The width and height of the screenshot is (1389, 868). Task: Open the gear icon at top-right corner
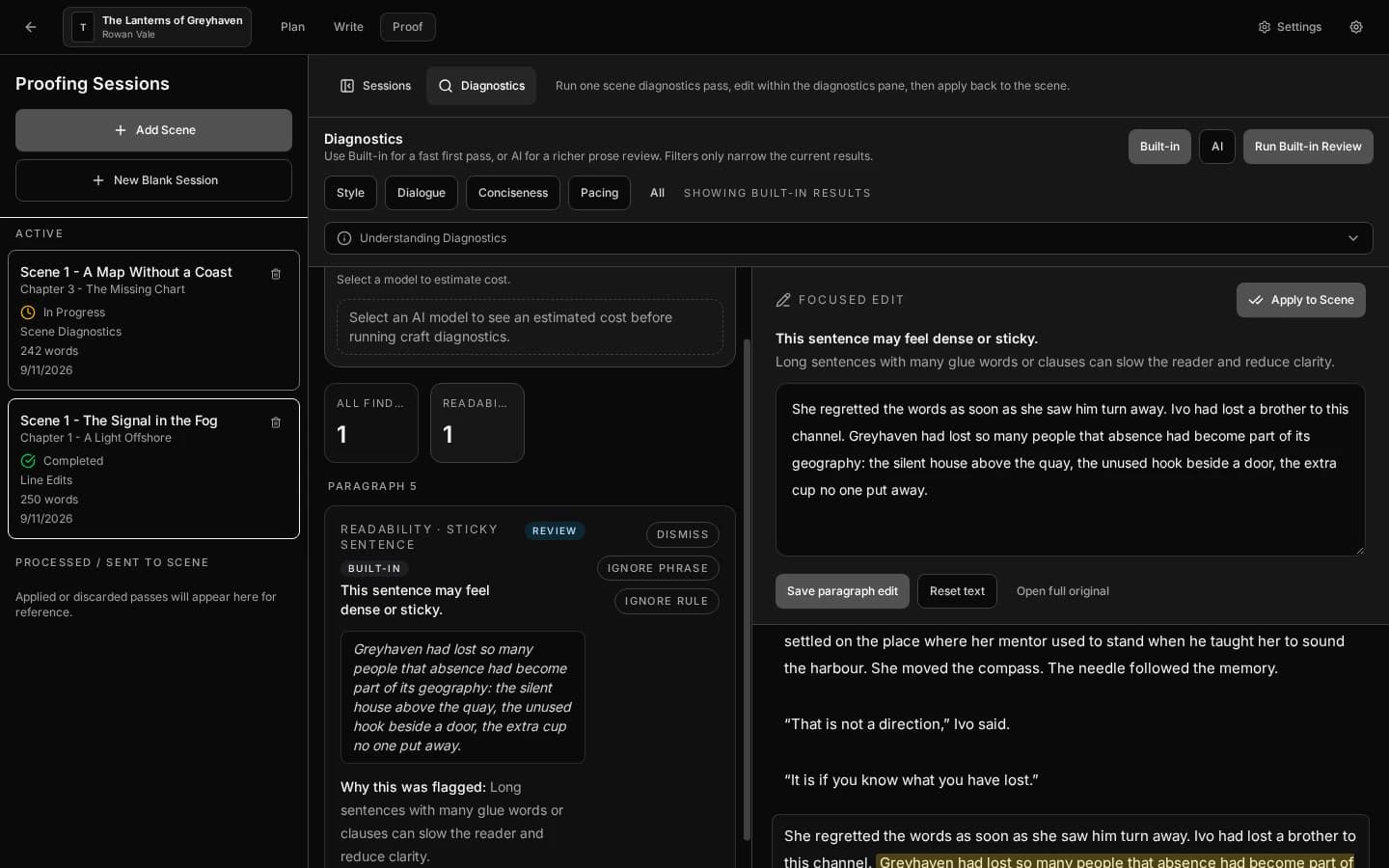[x=1356, y=27]
